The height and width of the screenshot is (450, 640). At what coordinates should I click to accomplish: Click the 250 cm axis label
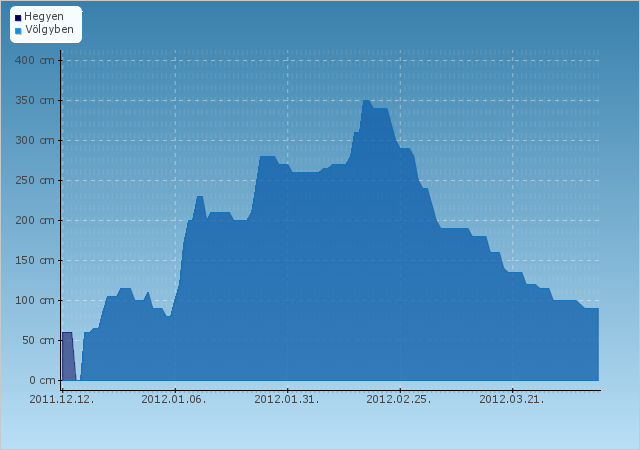click(x=35, y=180)
